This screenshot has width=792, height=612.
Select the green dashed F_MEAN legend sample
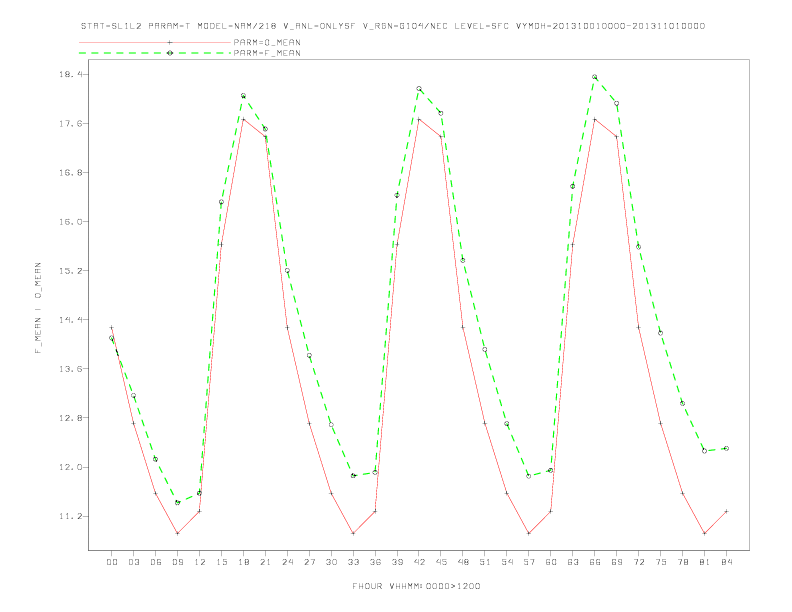point(155,53)
